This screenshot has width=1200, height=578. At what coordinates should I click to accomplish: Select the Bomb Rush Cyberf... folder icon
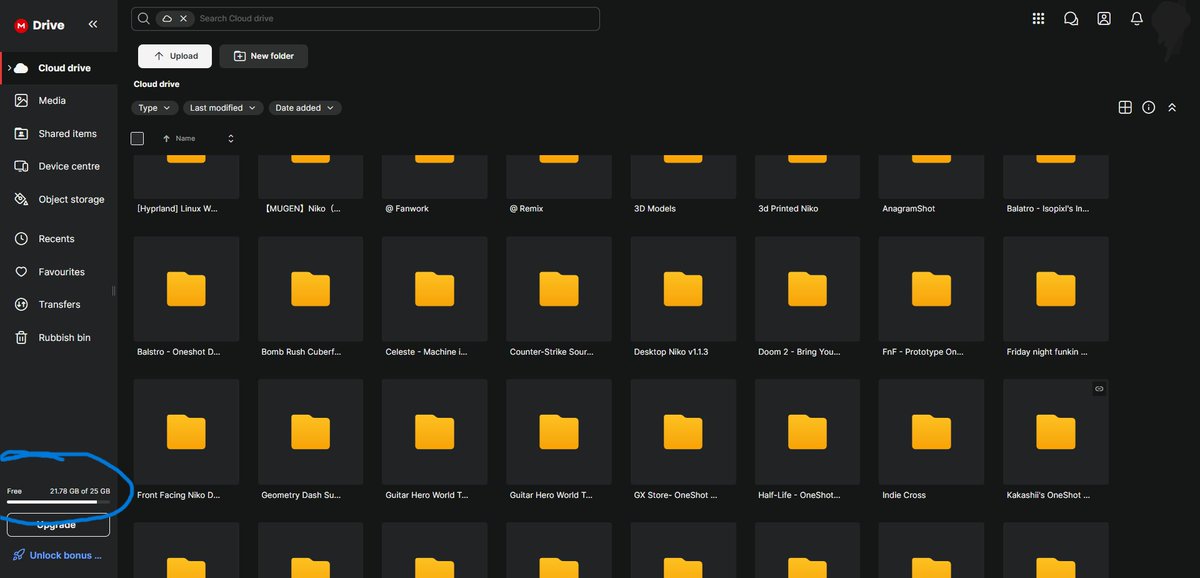coord(310,289)
